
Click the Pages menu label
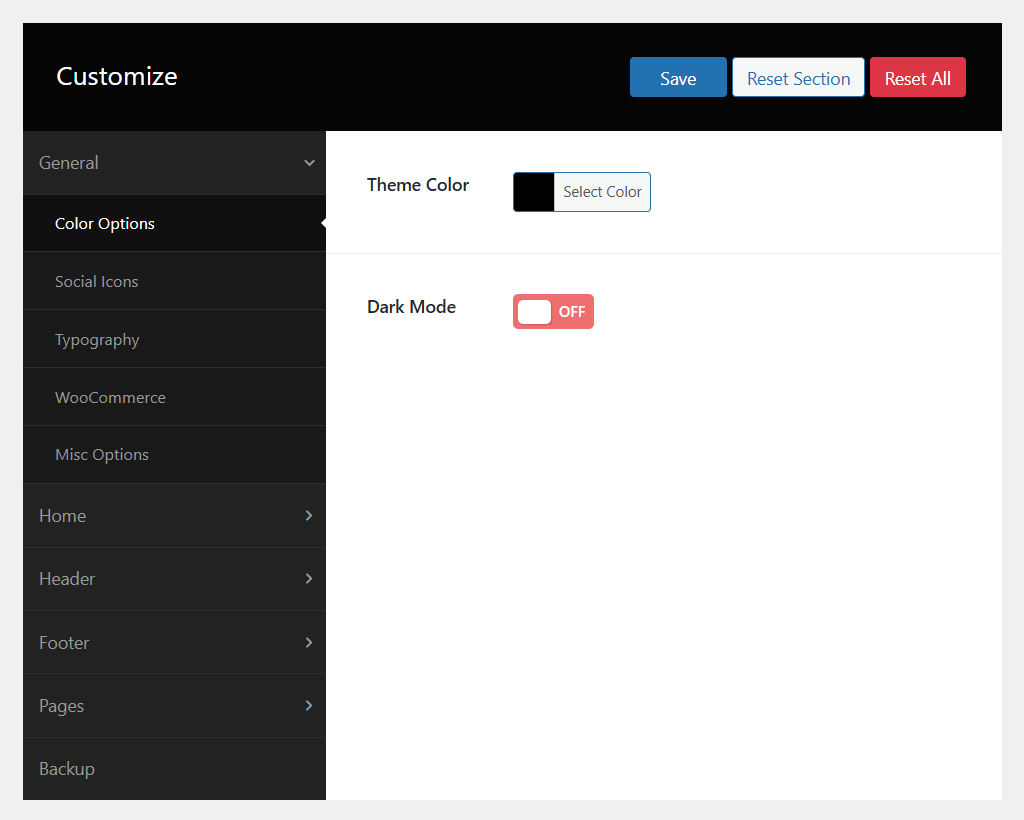point(62,706)
